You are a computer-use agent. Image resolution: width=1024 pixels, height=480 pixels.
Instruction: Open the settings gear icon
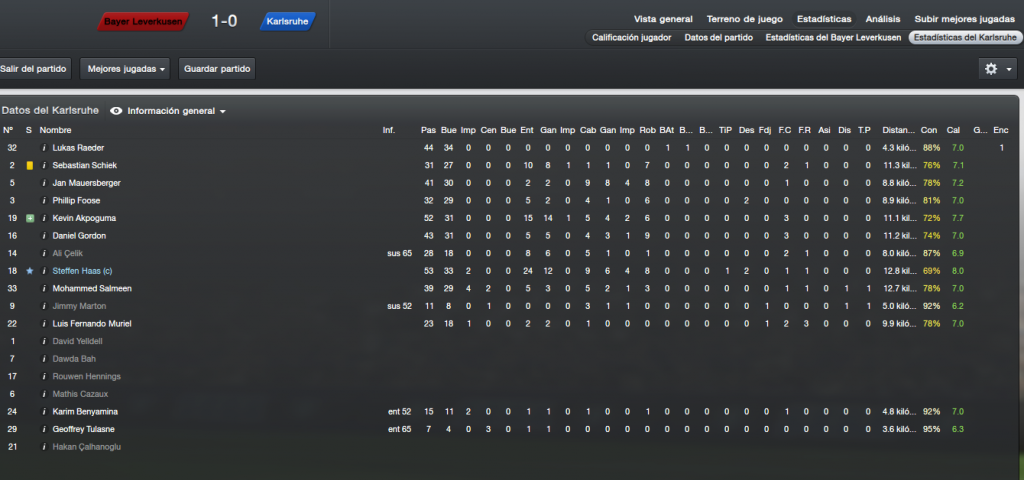(x=991, y=69)
